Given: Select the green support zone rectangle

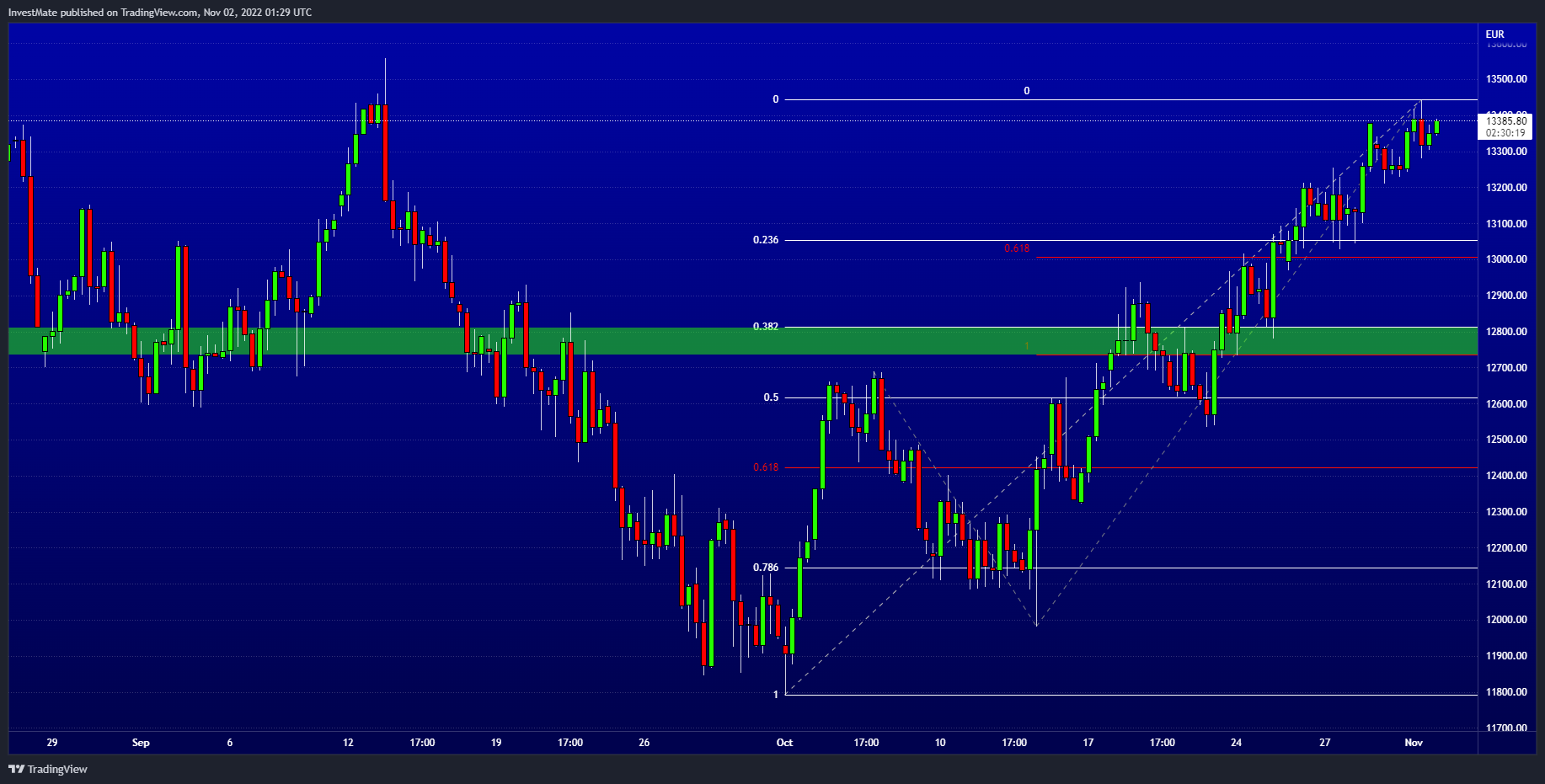Looking at the screenshot, I should pyautogui.click(x=743, y=341).
